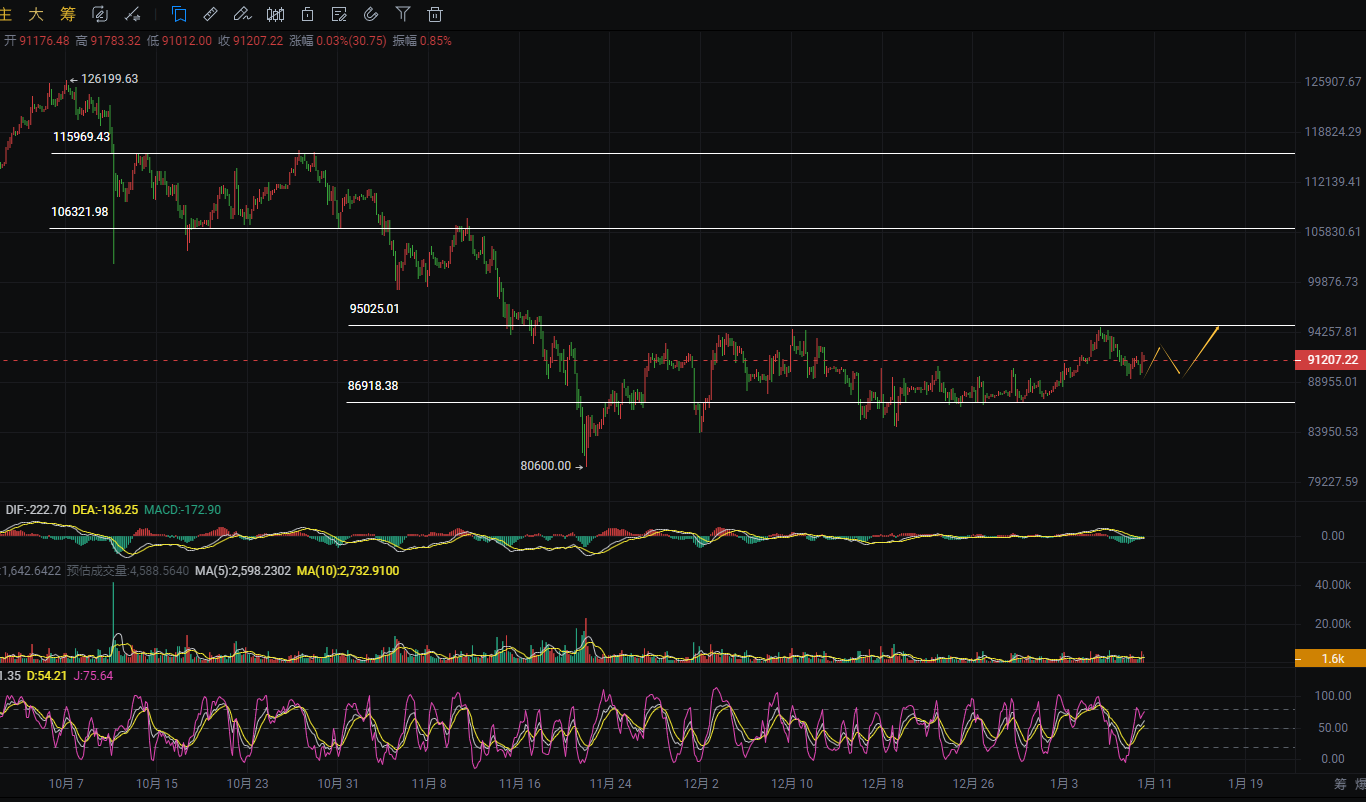Click the funnel filter icon

pos(402,14)
